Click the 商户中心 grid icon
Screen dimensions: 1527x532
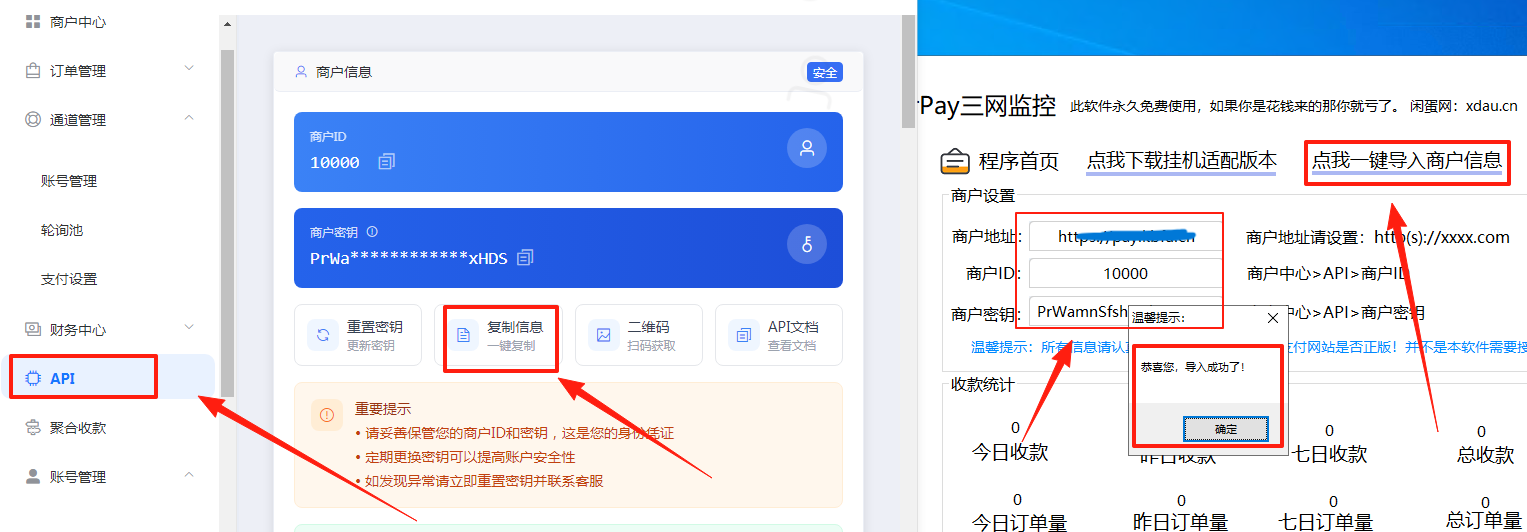click(33, 22)
